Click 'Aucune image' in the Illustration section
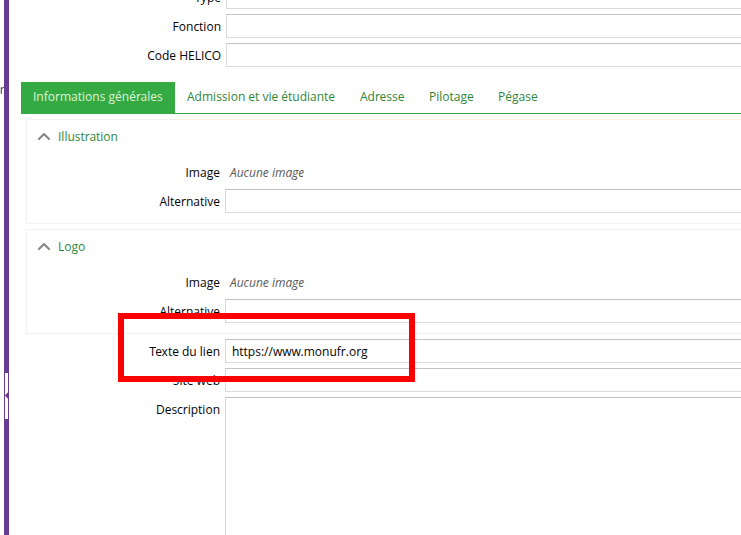Viewport: 741px width, 535px height. (267, 173)
